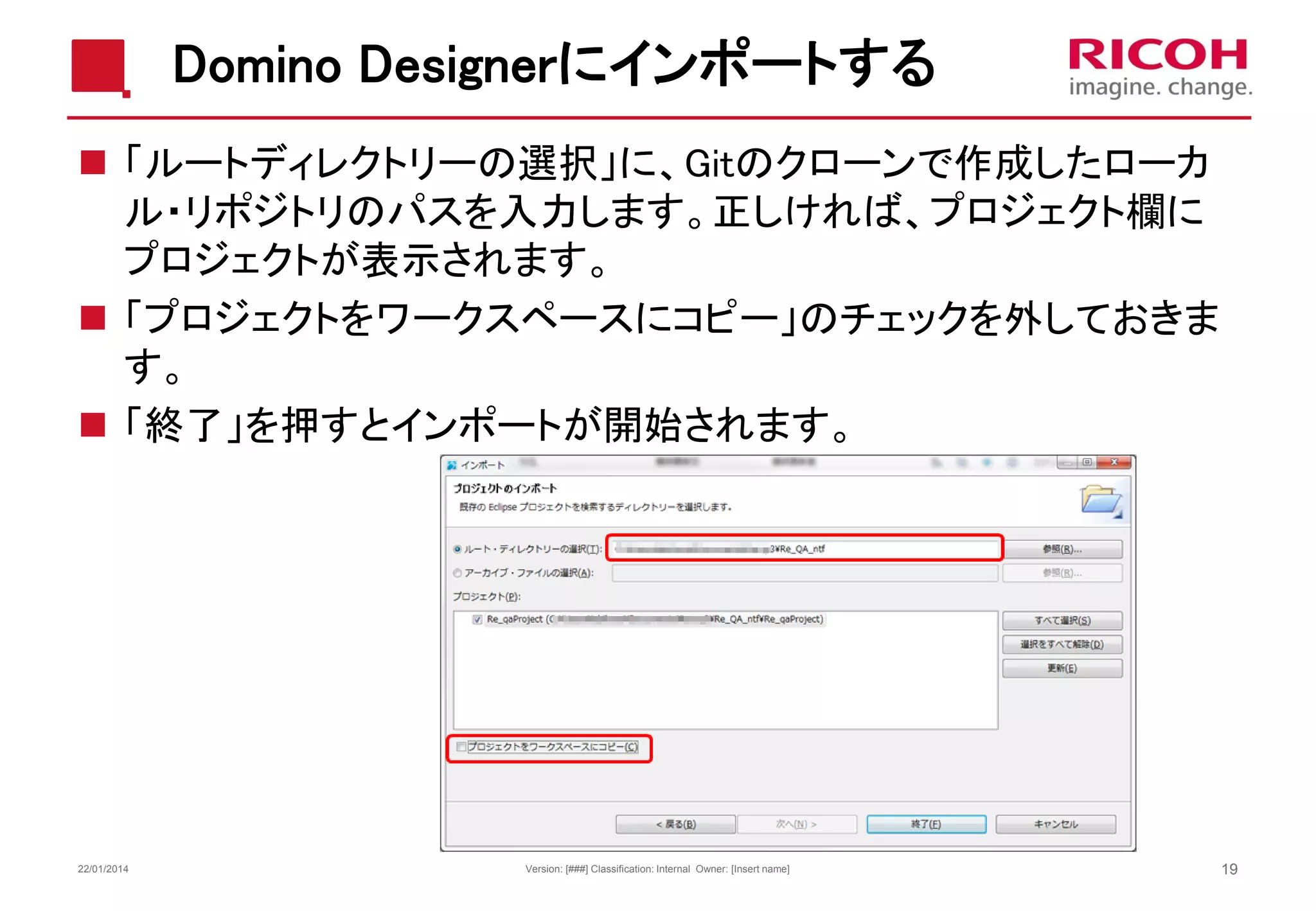Close the import dialog window
Viewport: 1316px width, 911px height.
1114,462
